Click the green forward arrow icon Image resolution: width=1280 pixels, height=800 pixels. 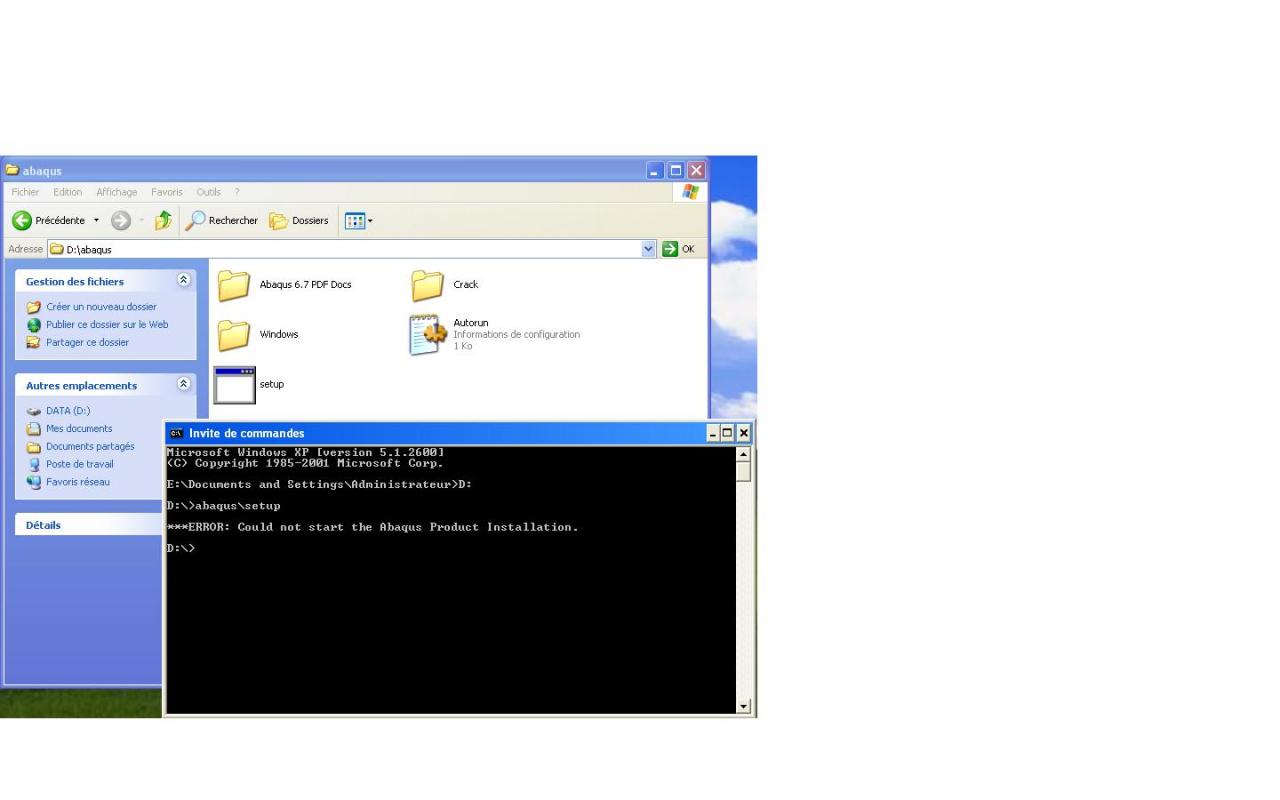(121, 221)
